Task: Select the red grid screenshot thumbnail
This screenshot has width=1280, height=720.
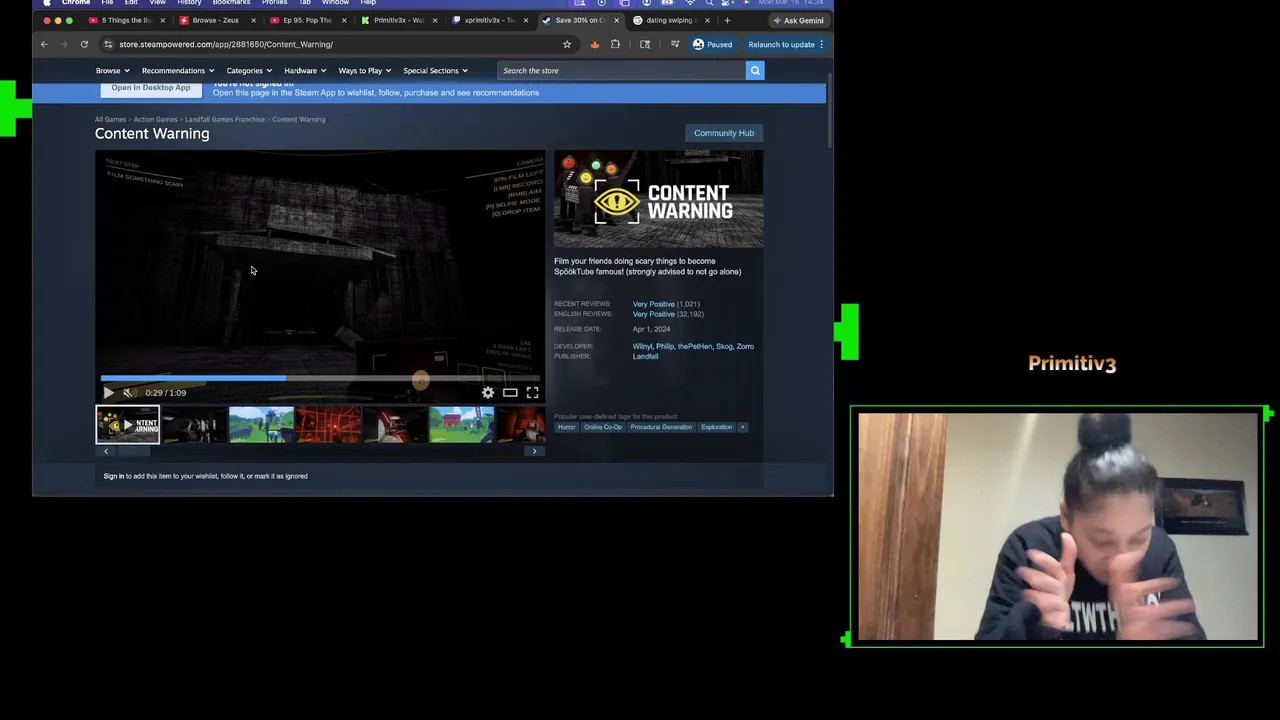Action: point(328,424)
